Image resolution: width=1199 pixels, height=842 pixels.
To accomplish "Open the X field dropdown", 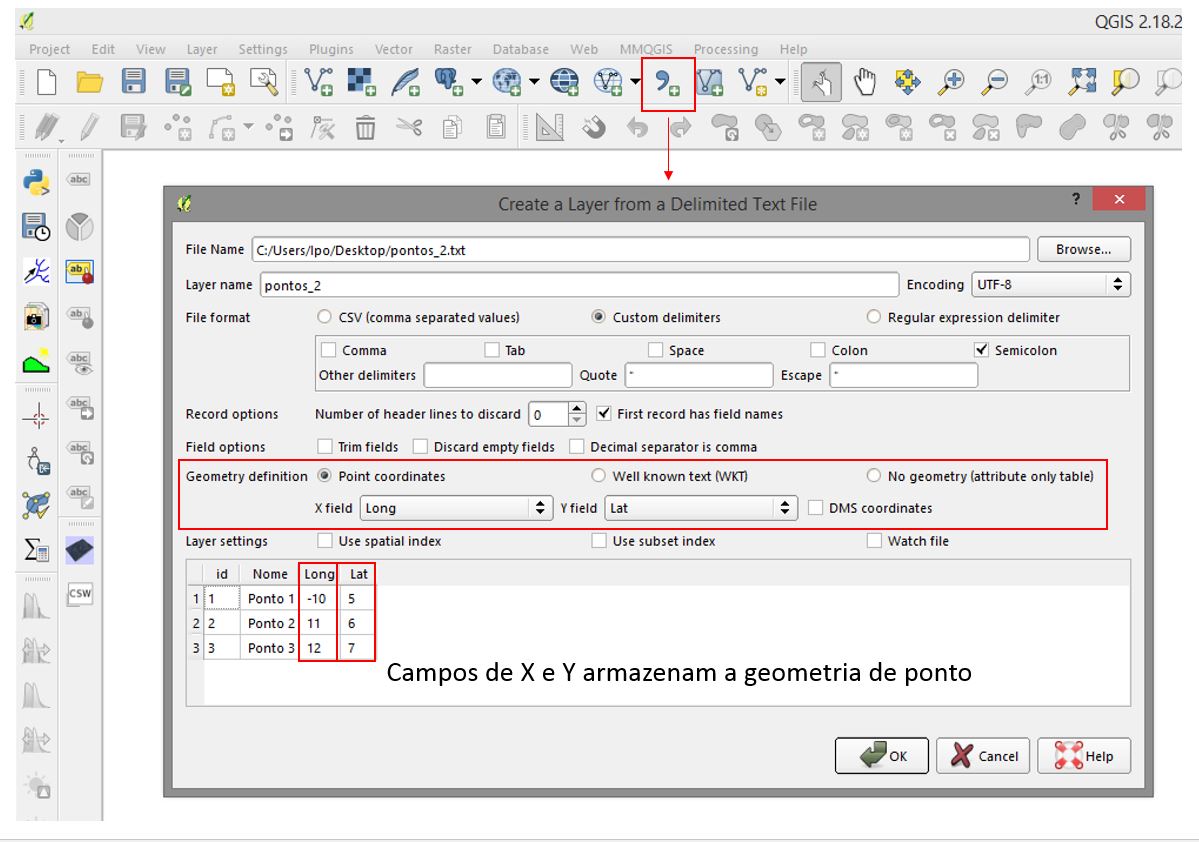I will 456,508.
